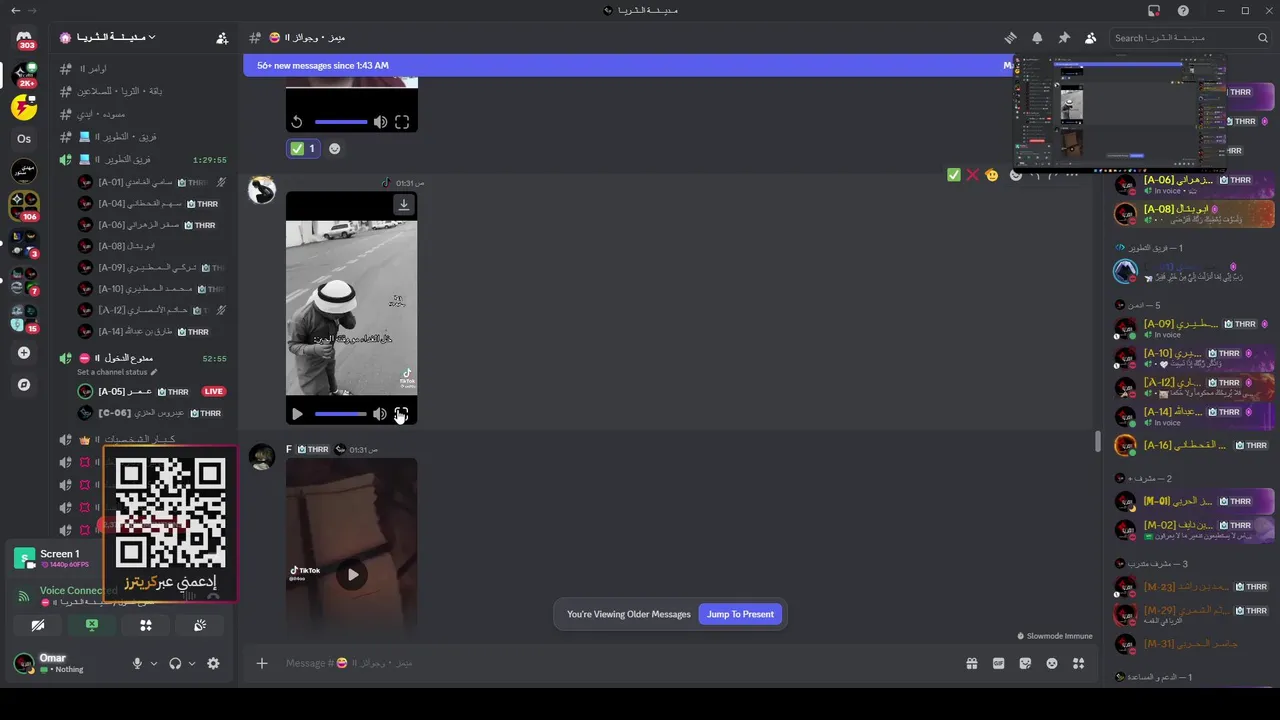Toggle green checkmark reaction count 1
1280x720 pixels.
tap(303, 148)
